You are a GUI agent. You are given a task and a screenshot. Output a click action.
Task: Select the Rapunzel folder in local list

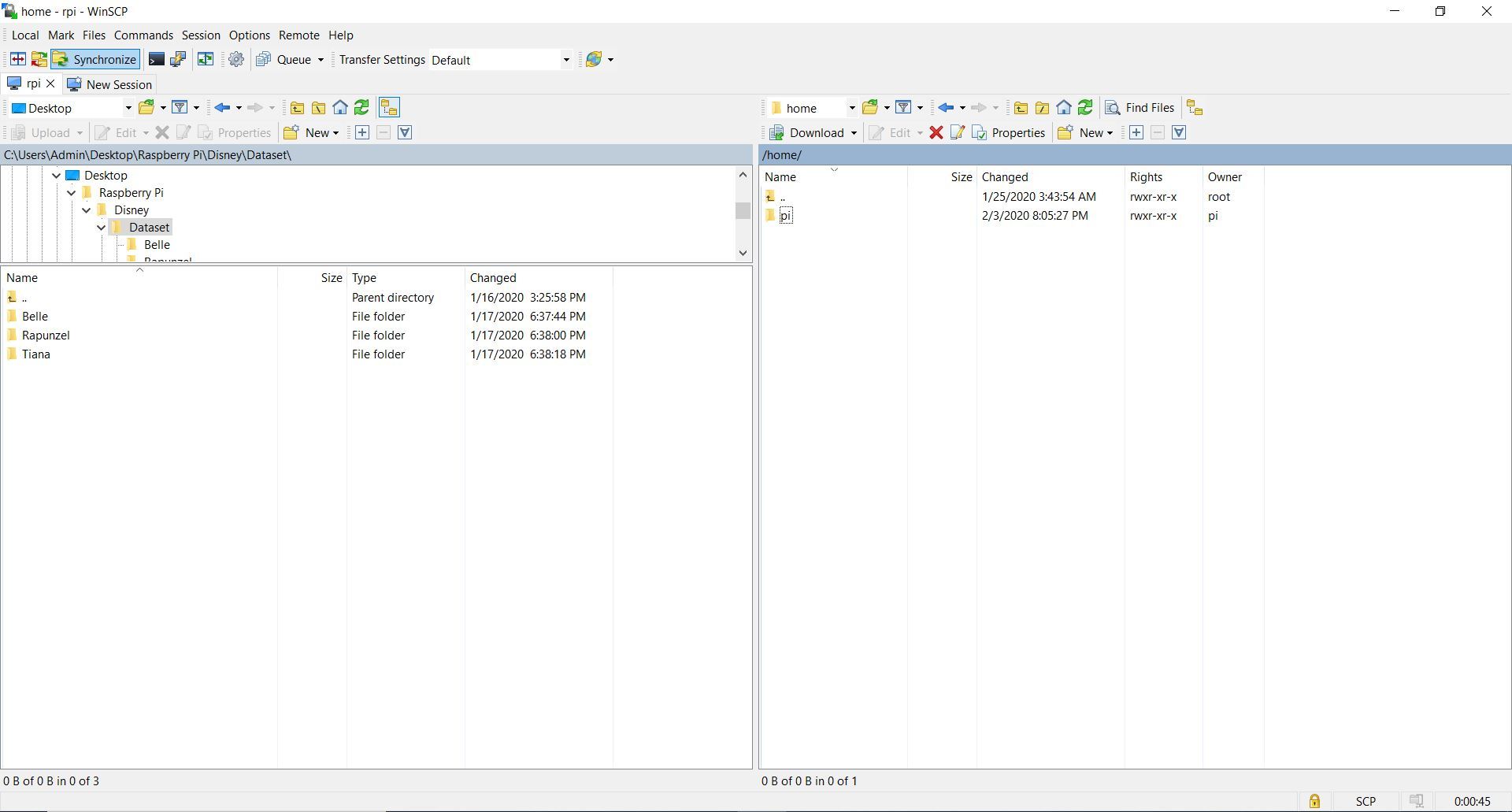[46, 336]
